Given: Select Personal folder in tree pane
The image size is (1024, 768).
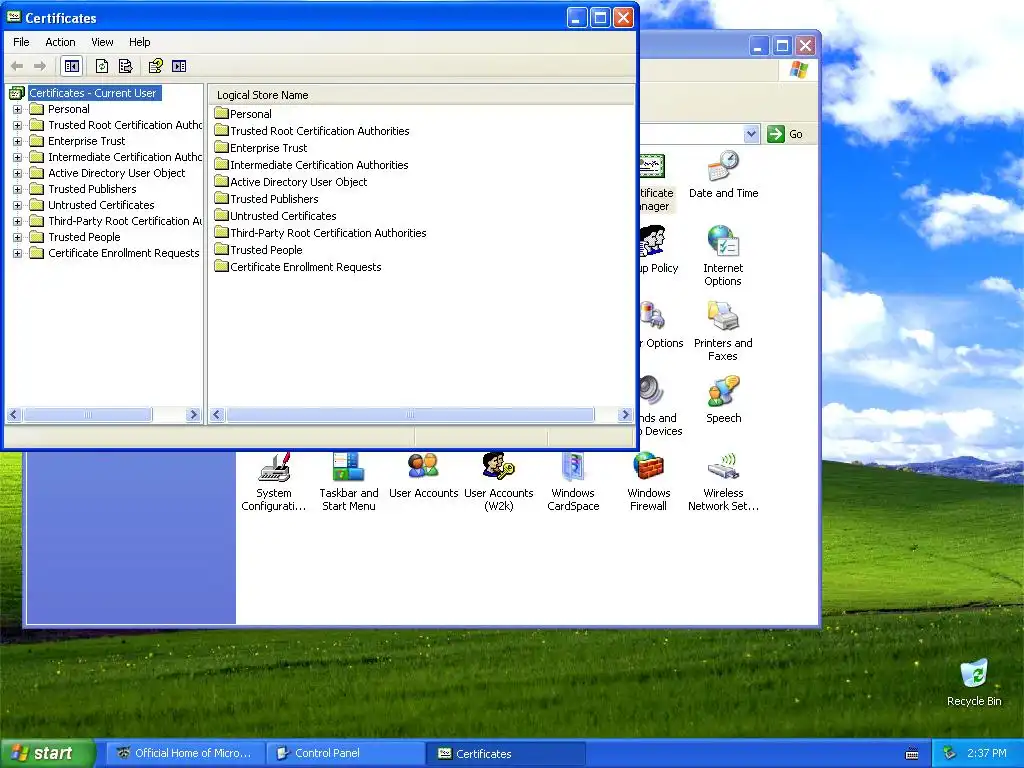Looking at the screenshot, I should [x=69, y=109].
